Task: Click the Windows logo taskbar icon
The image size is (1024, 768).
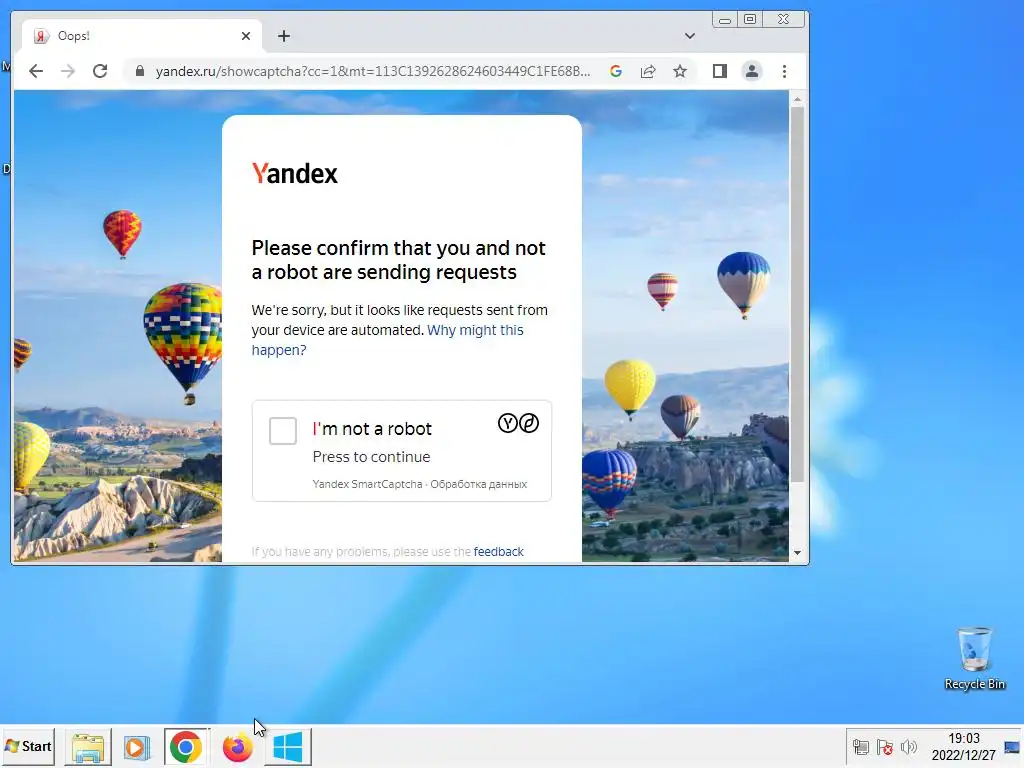Action: click(288, 747)
